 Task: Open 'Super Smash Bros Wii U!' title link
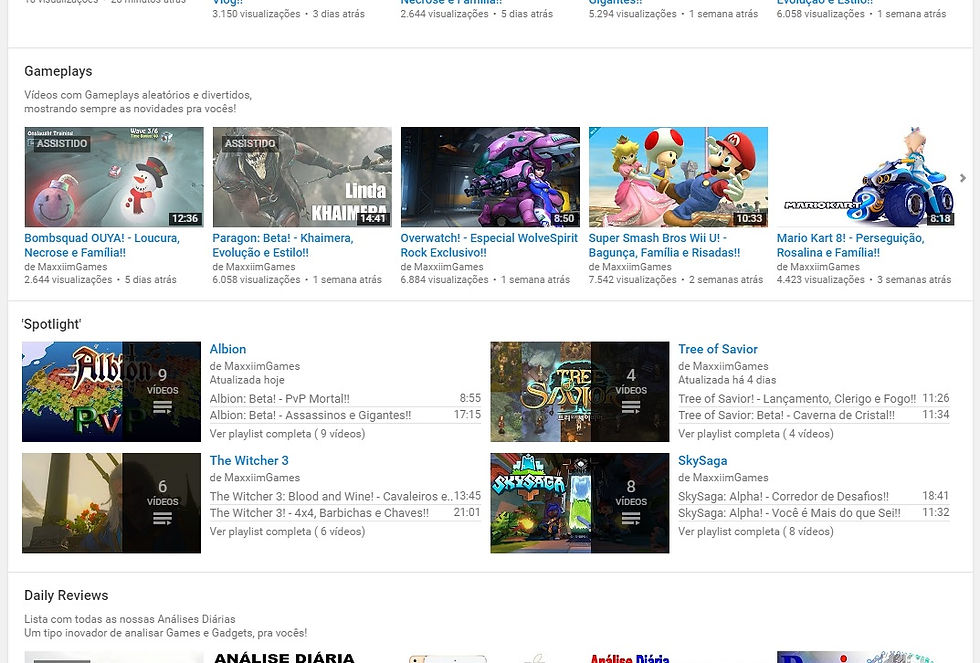coord(664,245)
